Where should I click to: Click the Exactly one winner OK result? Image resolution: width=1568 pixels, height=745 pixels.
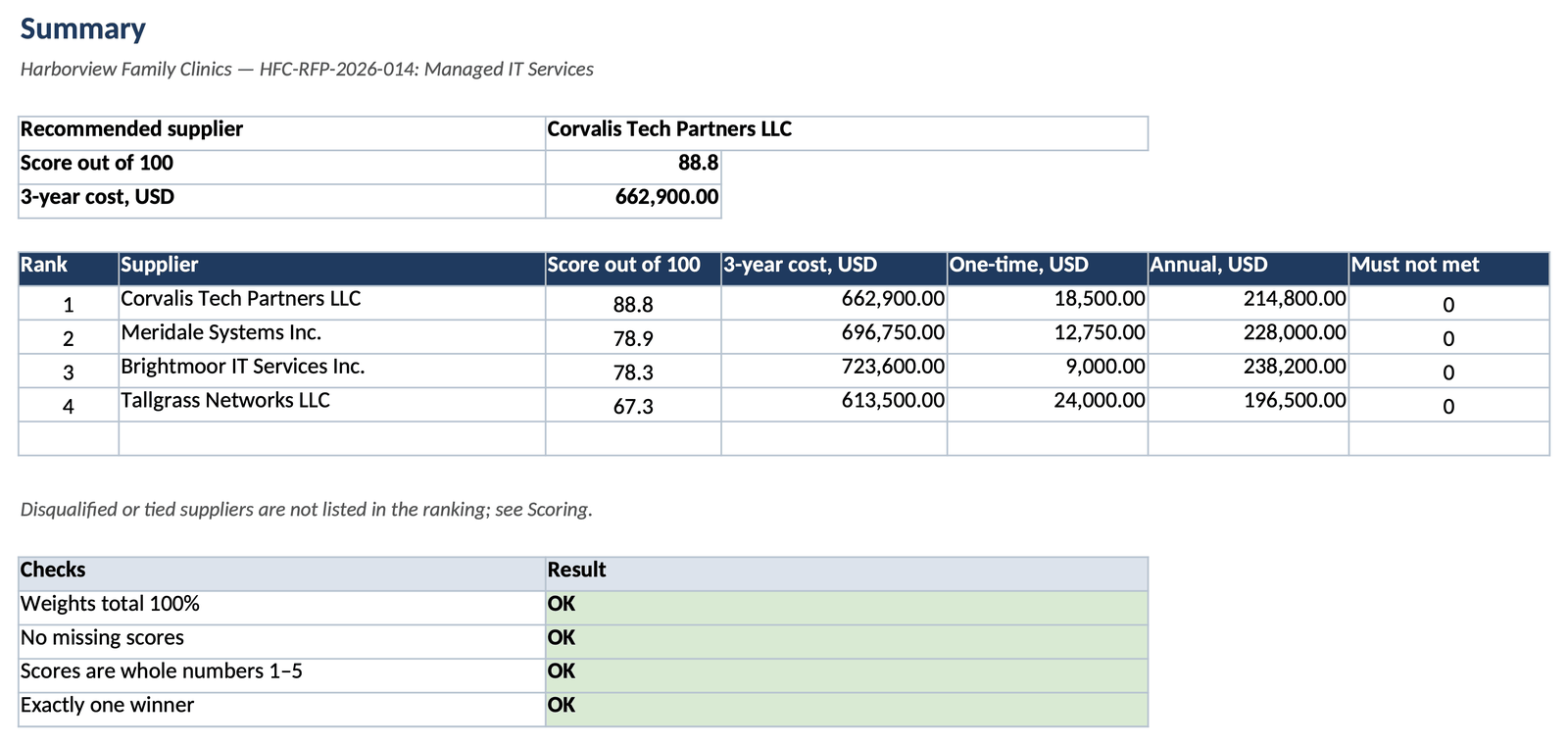pos(847,710)
